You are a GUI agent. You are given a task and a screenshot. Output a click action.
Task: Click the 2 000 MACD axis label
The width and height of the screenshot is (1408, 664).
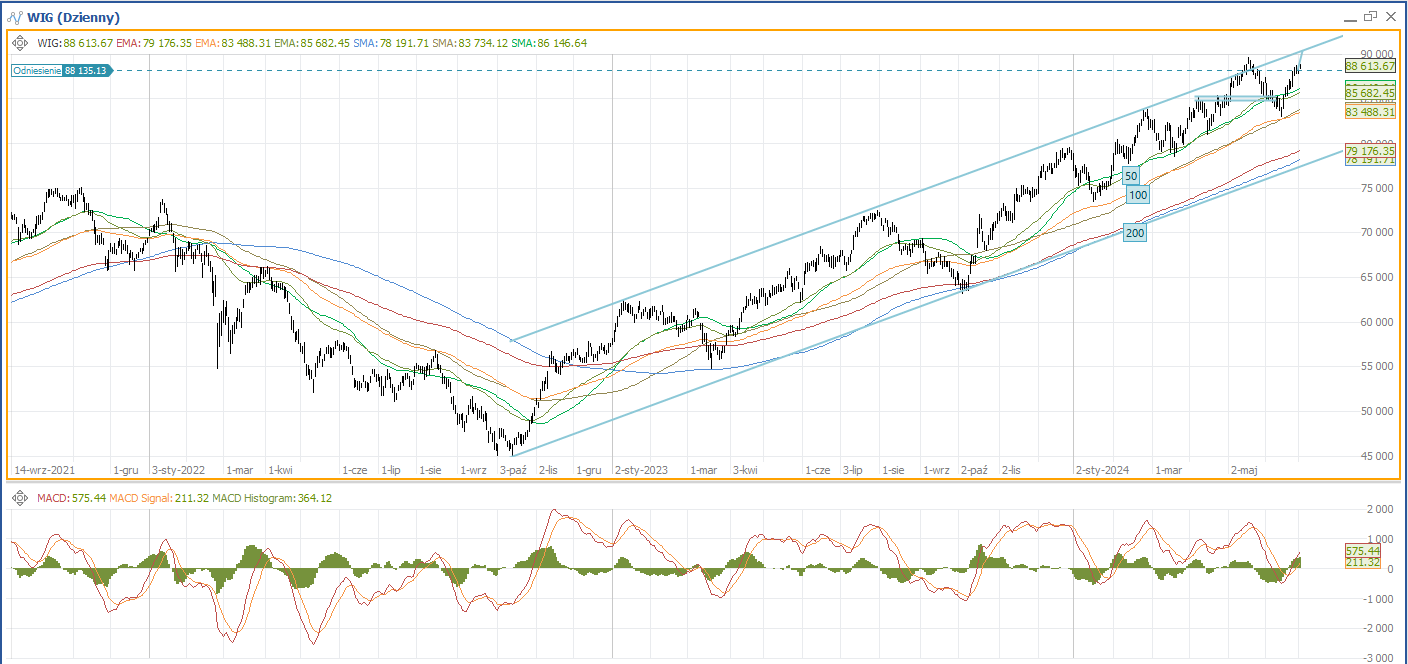[x=1380, y=510]
